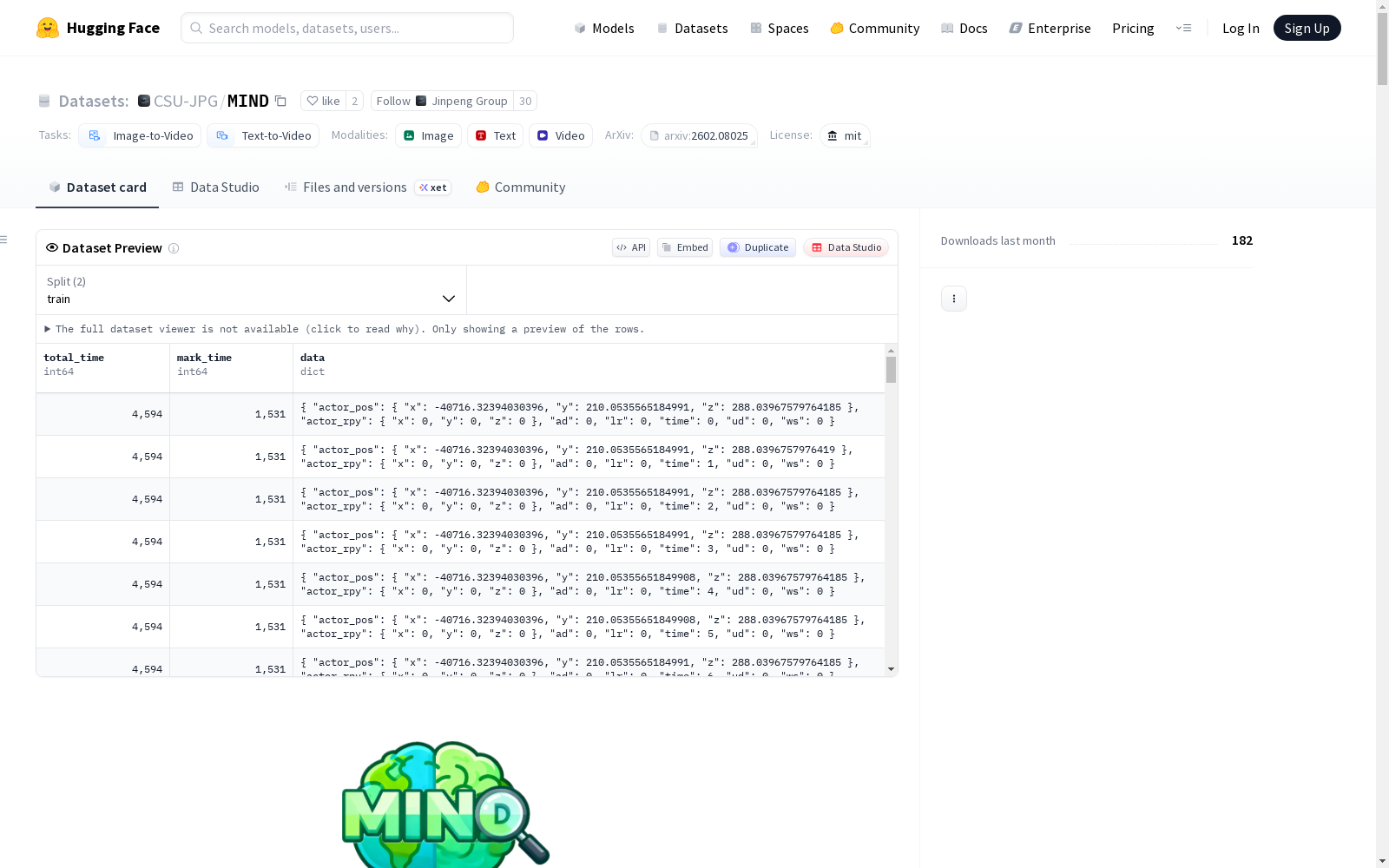Open the Files and versions tab
Screen dimensions: 1389x868
367,187
